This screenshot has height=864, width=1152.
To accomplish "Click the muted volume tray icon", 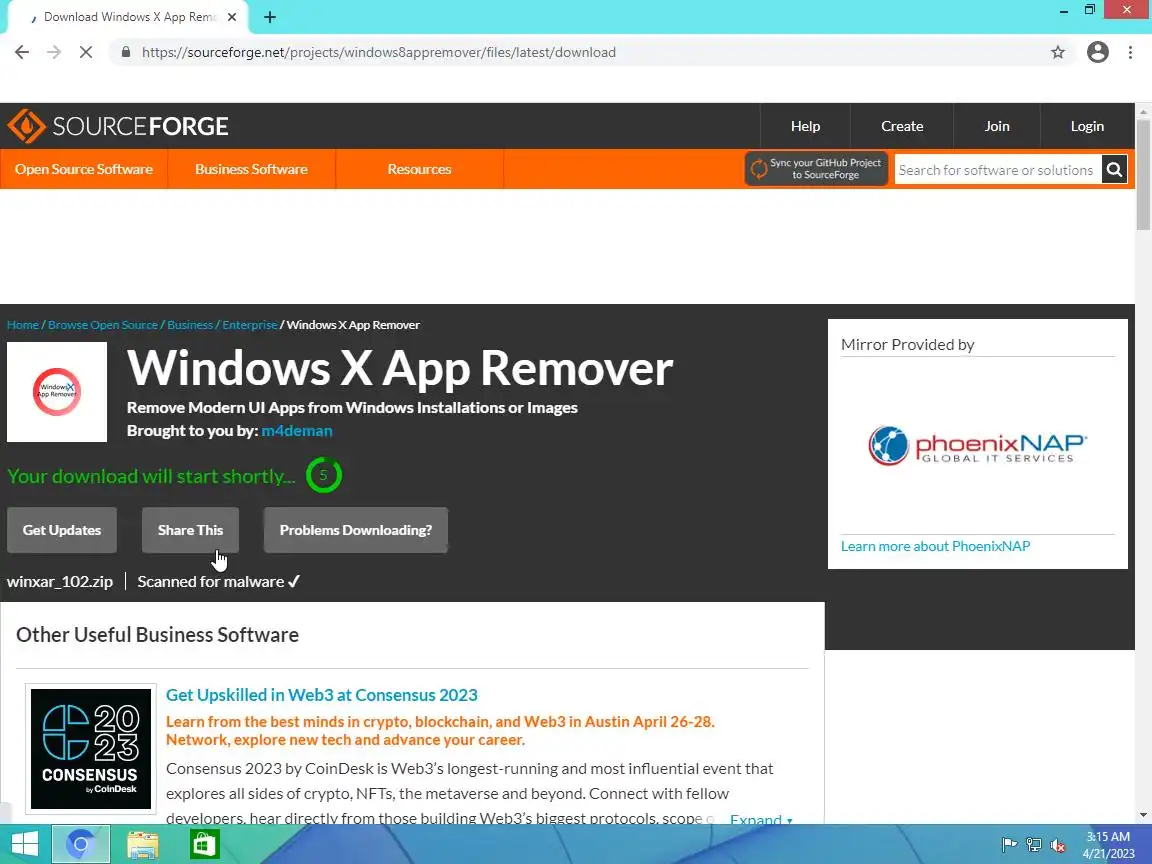I will 1058,845.
